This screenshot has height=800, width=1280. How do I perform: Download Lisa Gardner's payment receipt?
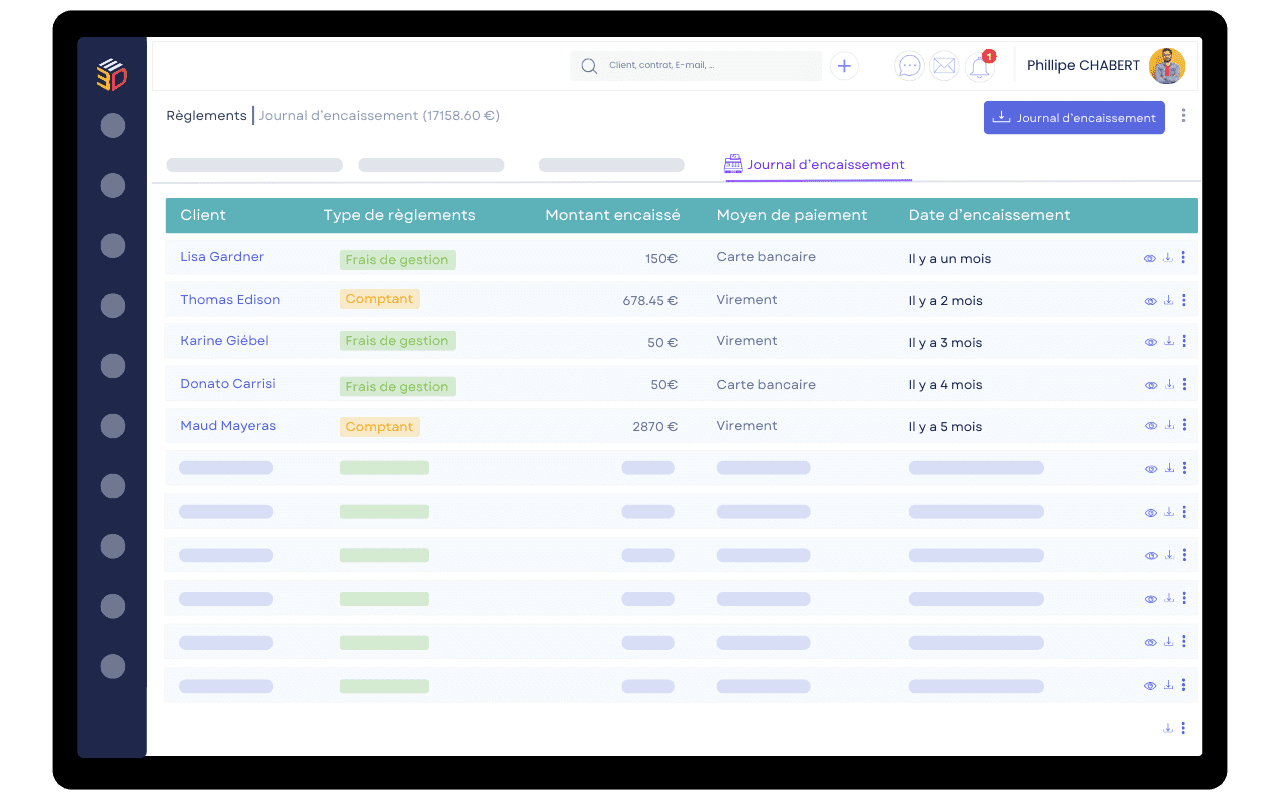[1167, 258]
